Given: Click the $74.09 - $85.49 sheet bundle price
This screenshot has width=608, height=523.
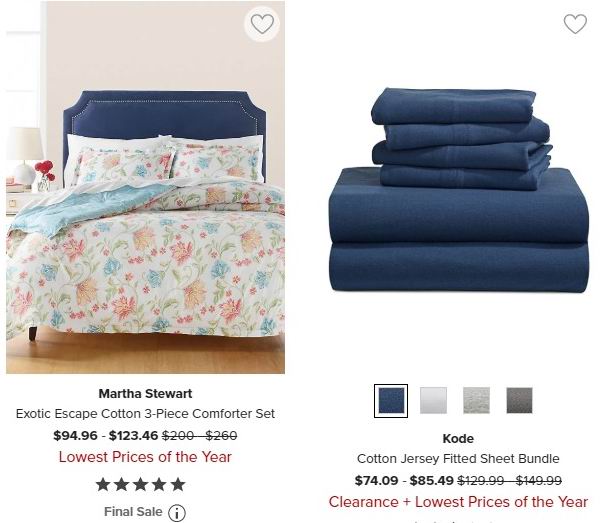Looking at the screenshot, I should (404, 480).
